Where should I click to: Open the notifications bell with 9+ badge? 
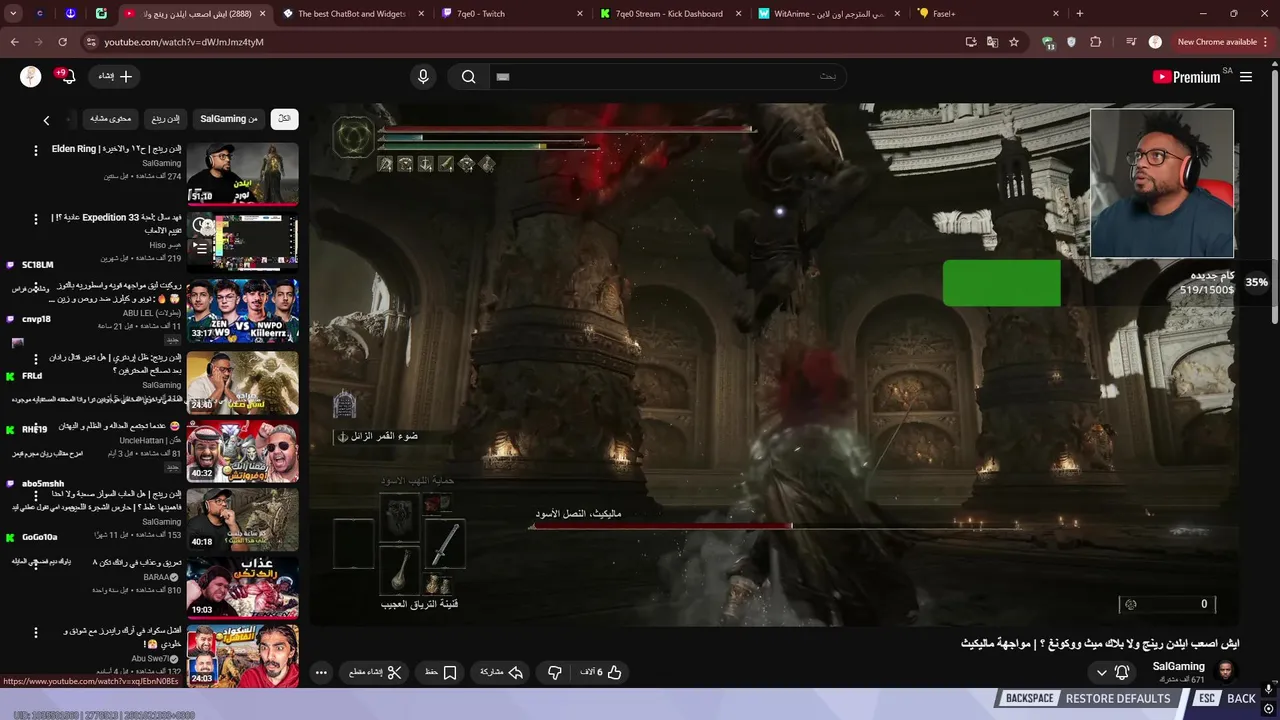click(x=67, y=76)
